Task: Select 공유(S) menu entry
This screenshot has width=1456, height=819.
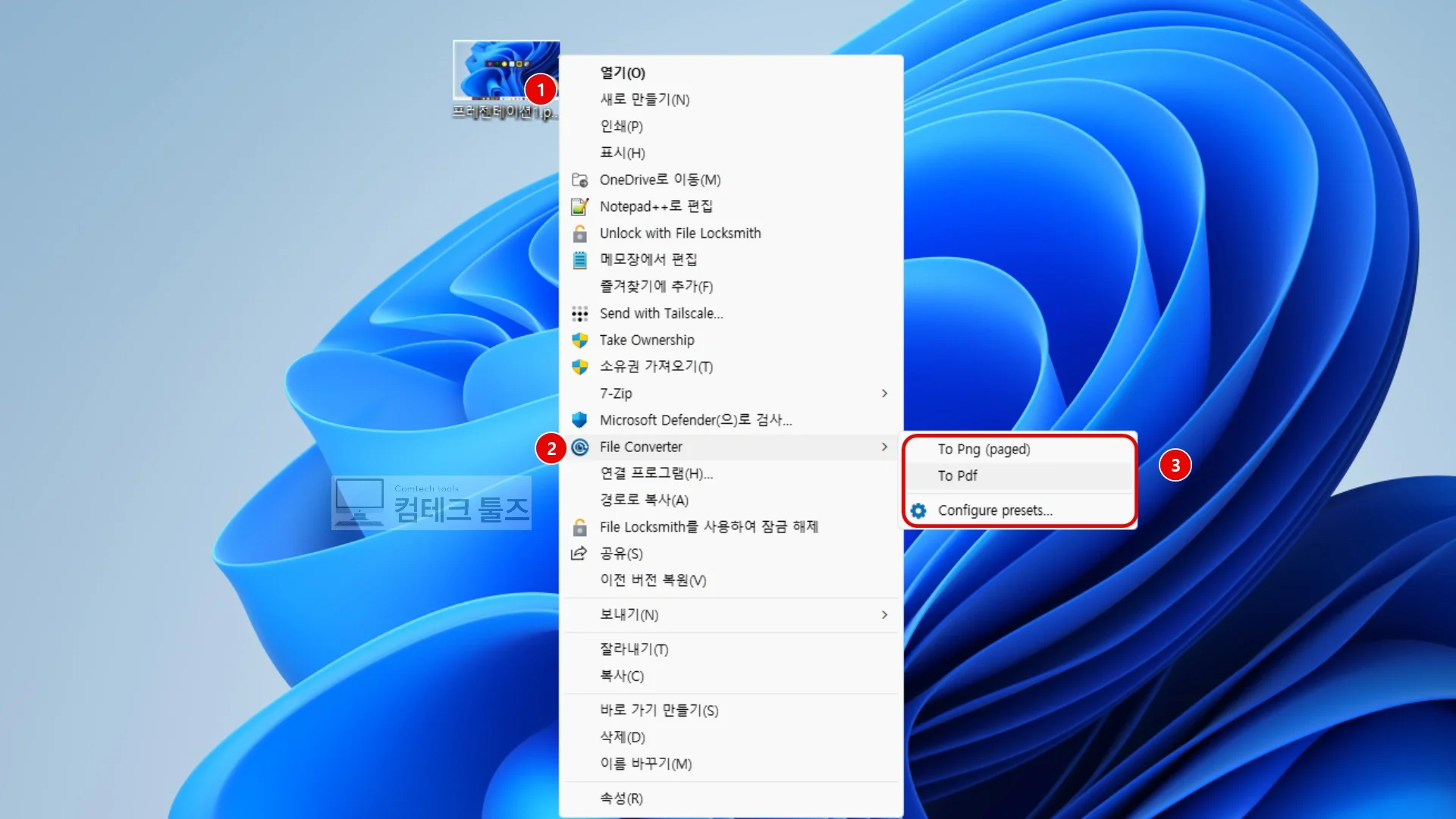Action: tap(731, 554)
